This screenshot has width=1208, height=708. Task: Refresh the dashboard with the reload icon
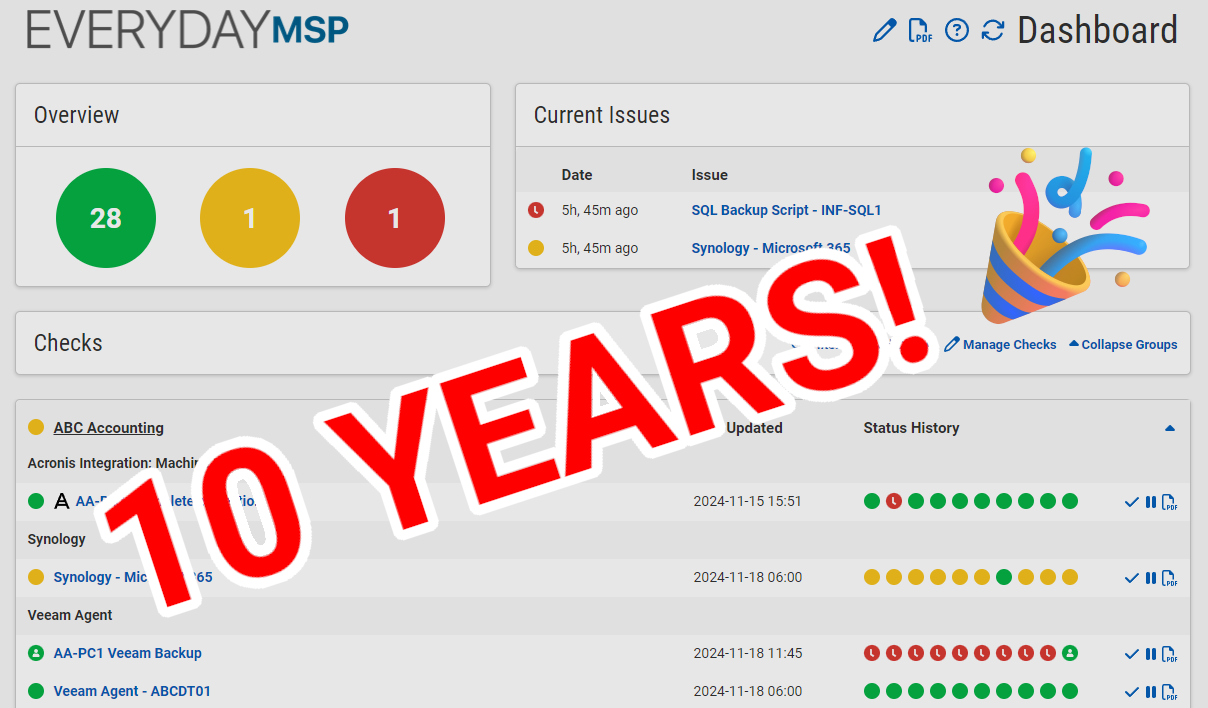992,31
